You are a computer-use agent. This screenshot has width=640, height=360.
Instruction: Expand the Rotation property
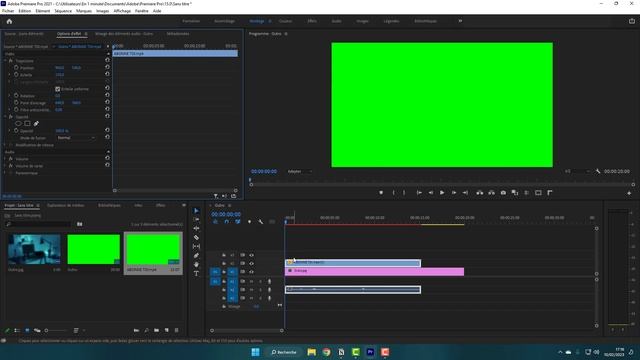(x=9, y=96)
